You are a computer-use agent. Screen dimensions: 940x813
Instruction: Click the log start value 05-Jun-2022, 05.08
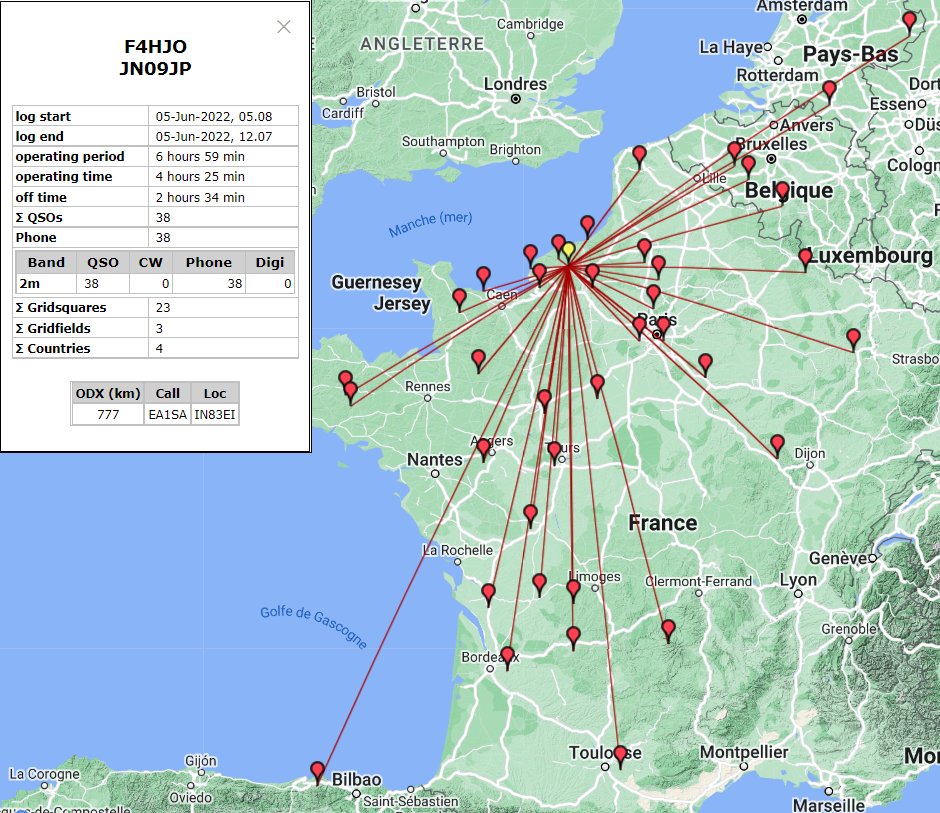point(214,116)
